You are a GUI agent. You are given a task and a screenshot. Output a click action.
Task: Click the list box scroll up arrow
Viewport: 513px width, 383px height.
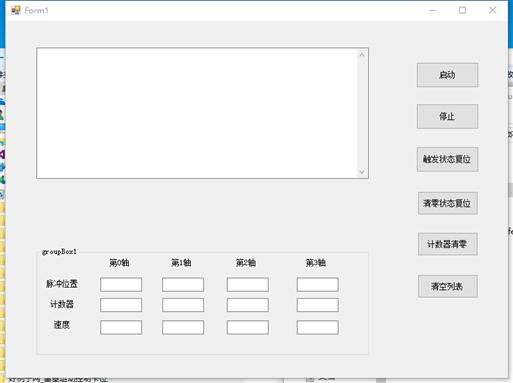(362, 55)
